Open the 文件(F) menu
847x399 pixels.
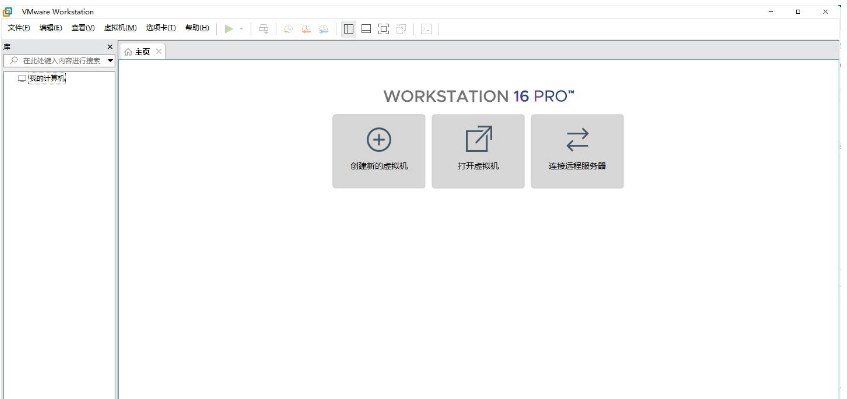tap(18, 28)
